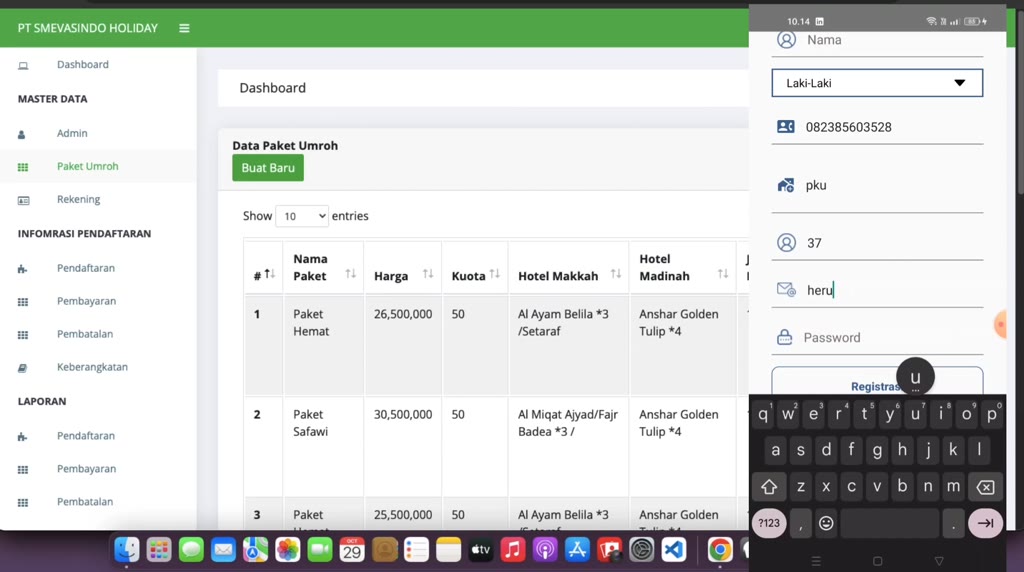Sort table by Harga column
The height and width of the screenshot is (572, 1024).
coord(403,276)
